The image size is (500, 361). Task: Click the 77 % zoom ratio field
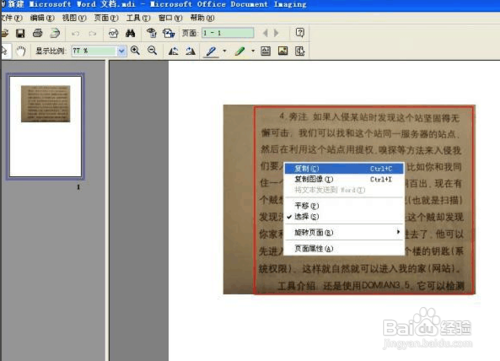coord(94,51)
